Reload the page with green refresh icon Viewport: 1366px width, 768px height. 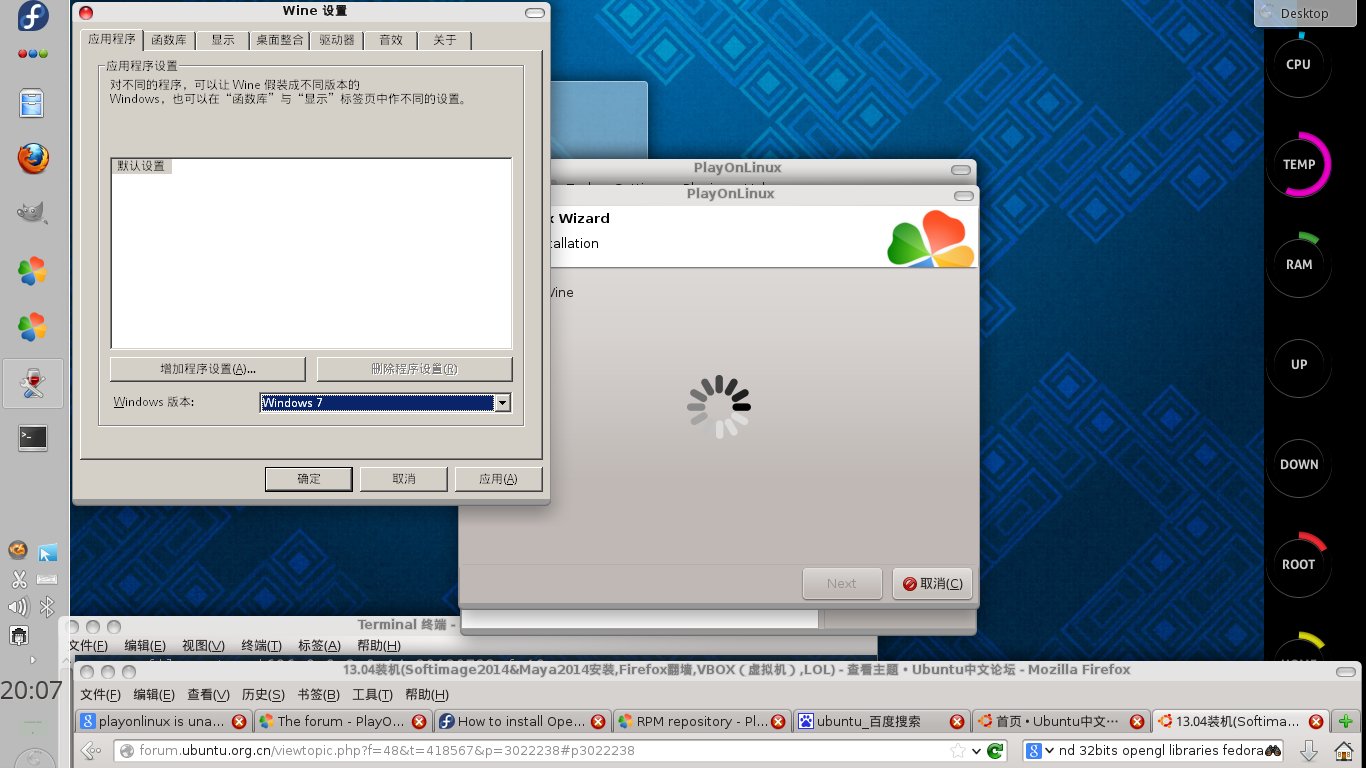pos(995,751)
